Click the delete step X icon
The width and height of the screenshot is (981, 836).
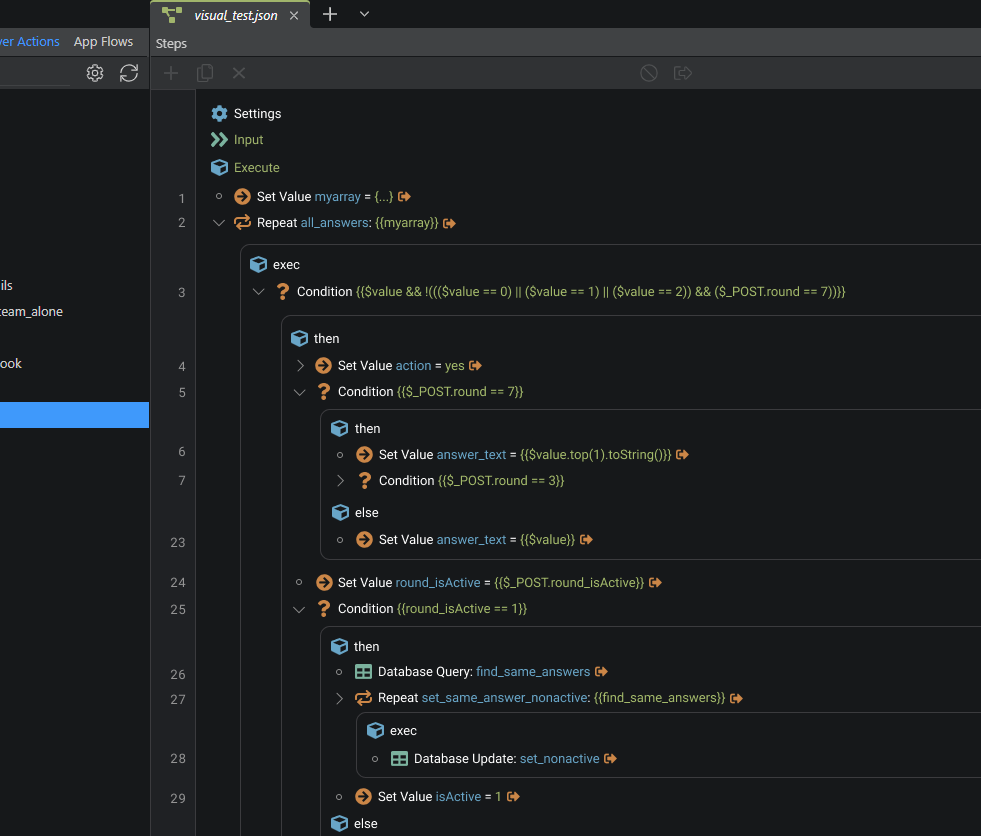click(x=239, y=73)
